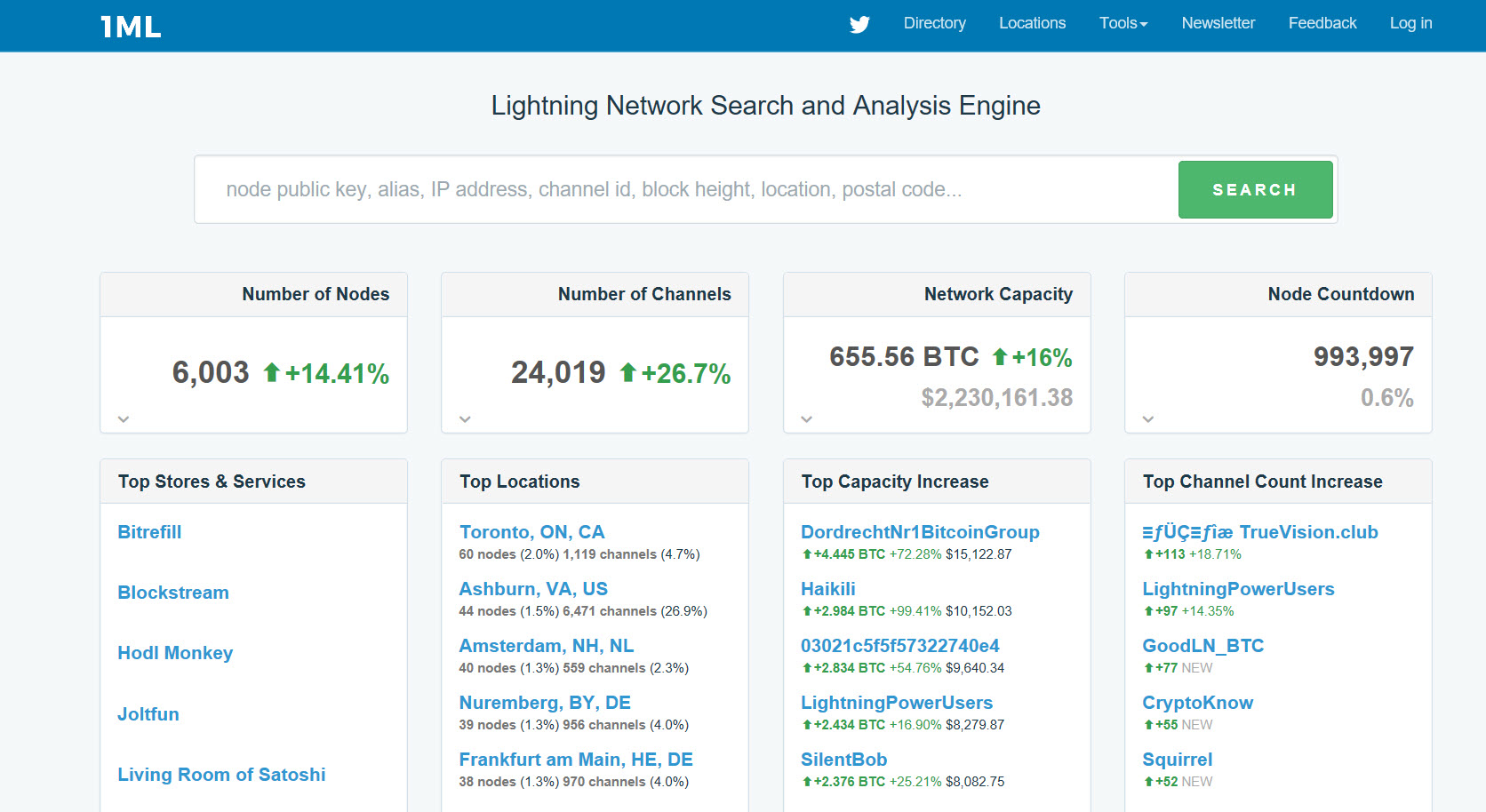Expand the Network Capacity card details
1486x812 pixels.
(x=806, y=418)
